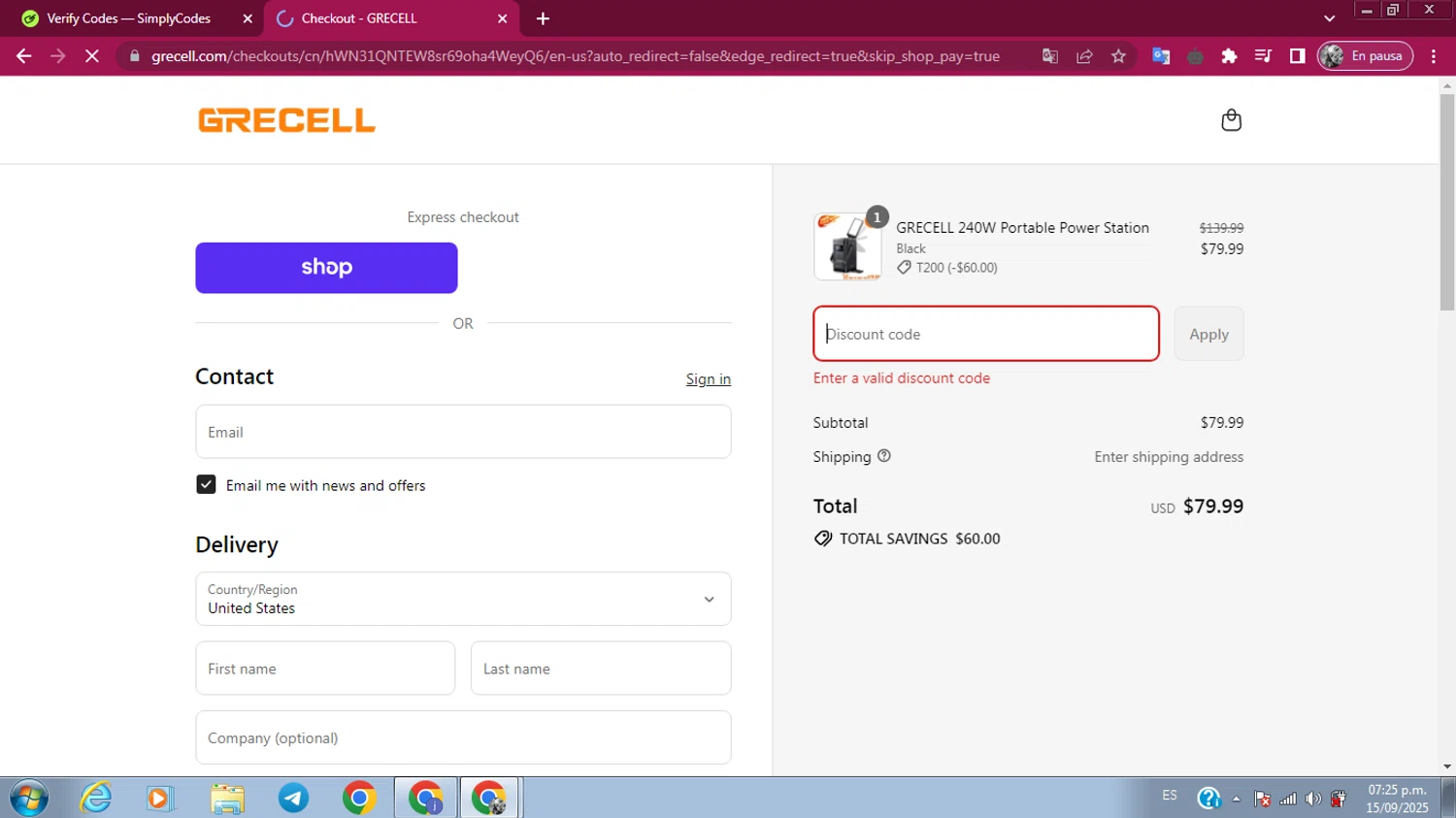
Task: Launch Internet Explorer from the taskbar
Action: pos(96,798)
